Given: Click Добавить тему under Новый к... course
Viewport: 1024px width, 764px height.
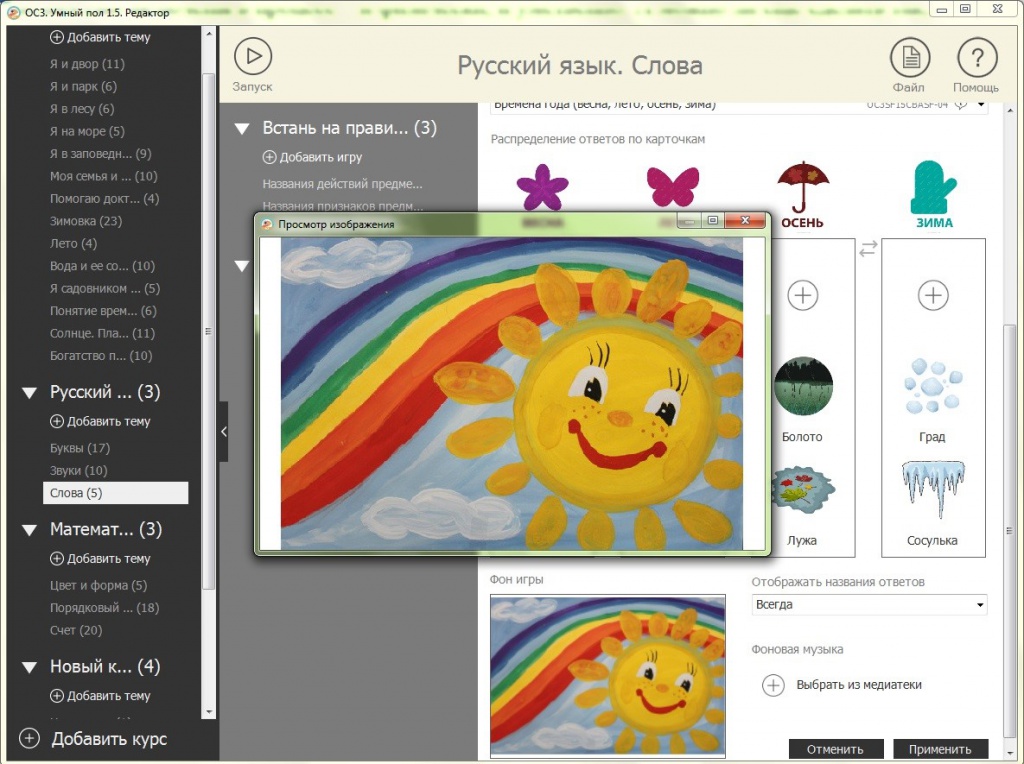Looking at the screenshot, I should (101, 695).
